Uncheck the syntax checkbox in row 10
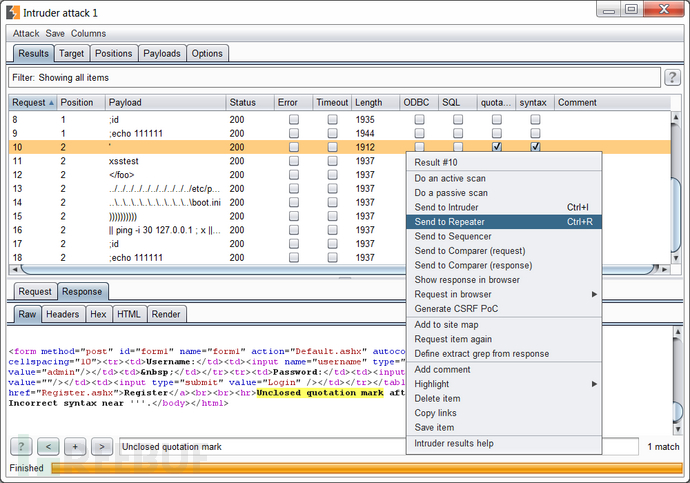The height and width of the screenshot is (483, 690). pos(535,147)
